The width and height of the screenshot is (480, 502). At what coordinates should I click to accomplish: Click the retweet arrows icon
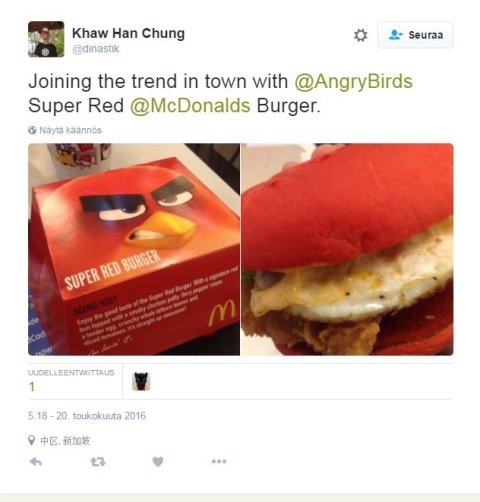pos(98,462)
